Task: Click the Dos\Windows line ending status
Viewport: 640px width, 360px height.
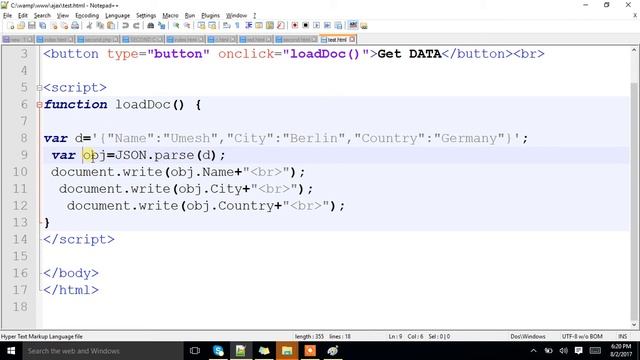Action: [x=528, y=337]
